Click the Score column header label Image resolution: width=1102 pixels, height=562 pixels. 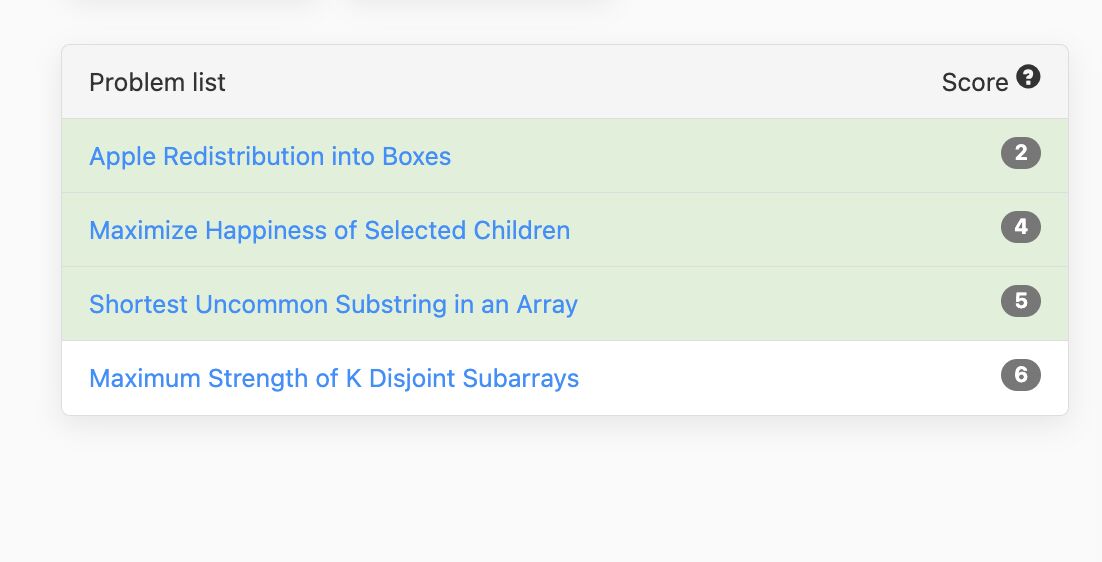[x=975, y=82]
